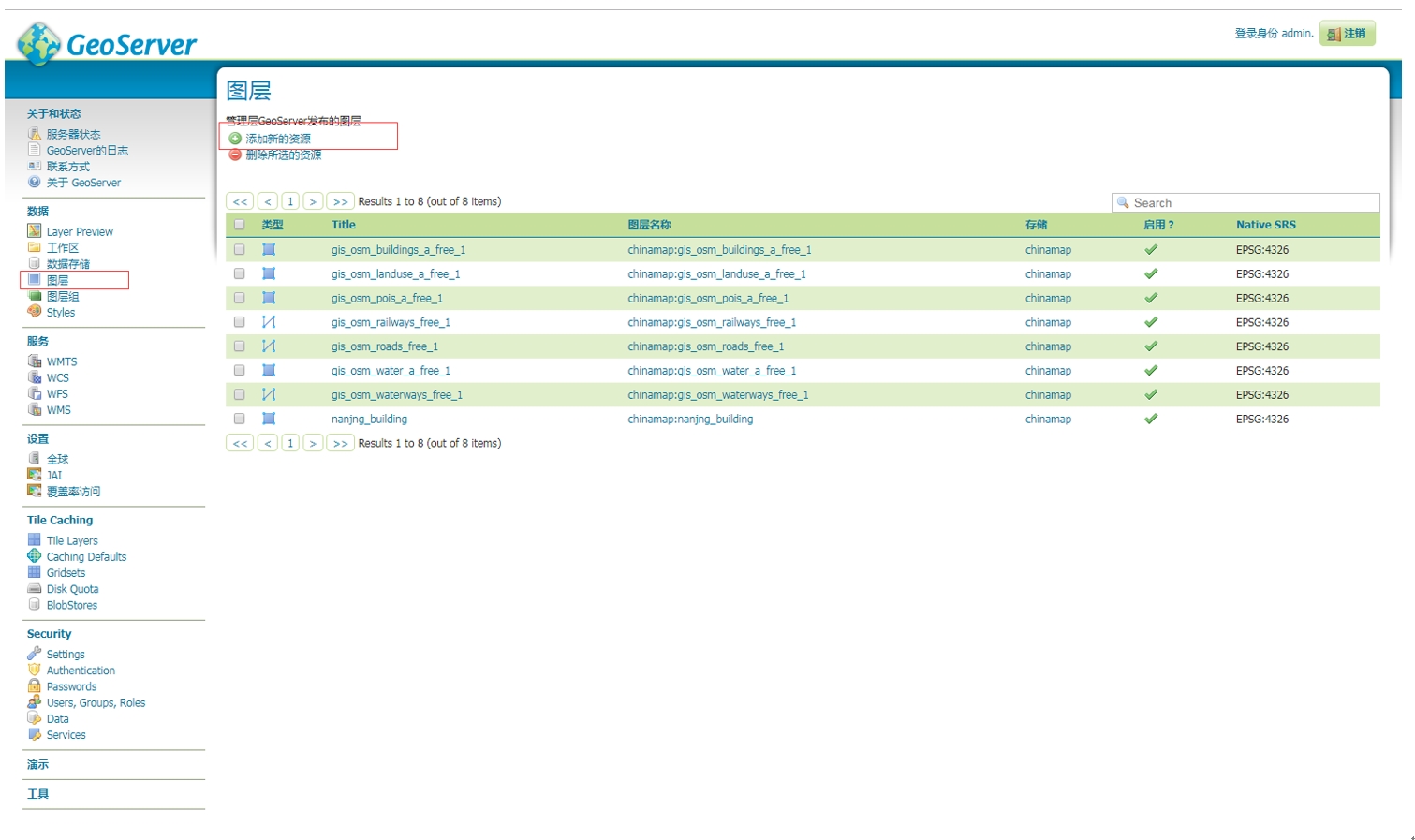Click the red remove selected resources icon
Image resolution: width=1415 pixels, height=840 pixels.
pyautogui.click(x=235, y=155)
